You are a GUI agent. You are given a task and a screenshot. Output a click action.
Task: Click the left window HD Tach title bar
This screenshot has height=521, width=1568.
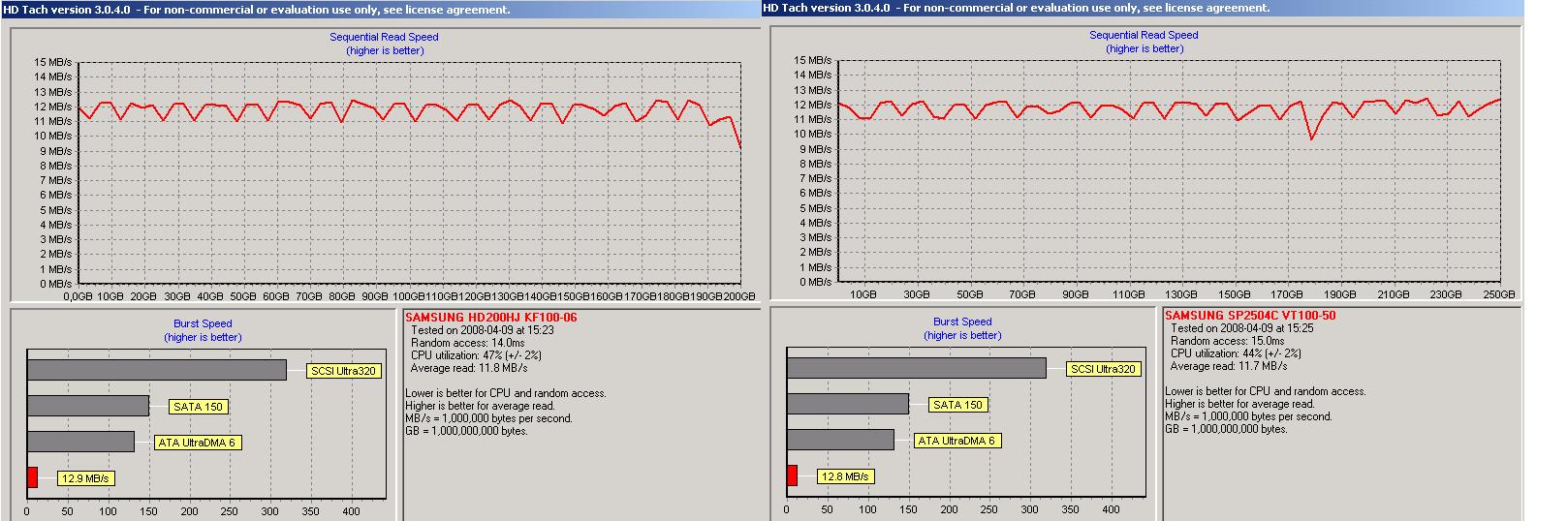380,10
